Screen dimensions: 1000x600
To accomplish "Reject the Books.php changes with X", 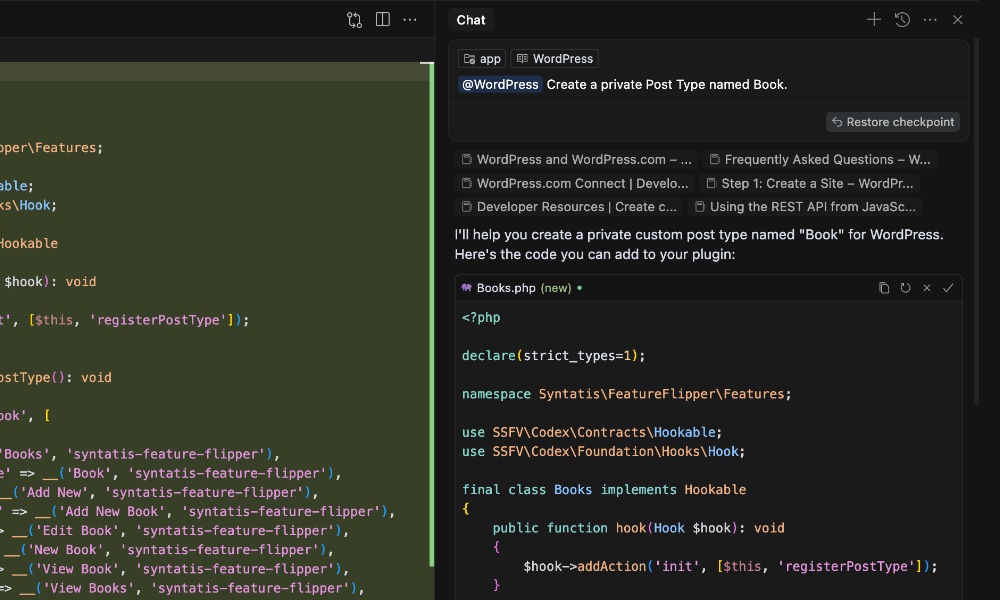I will (927, 288).
